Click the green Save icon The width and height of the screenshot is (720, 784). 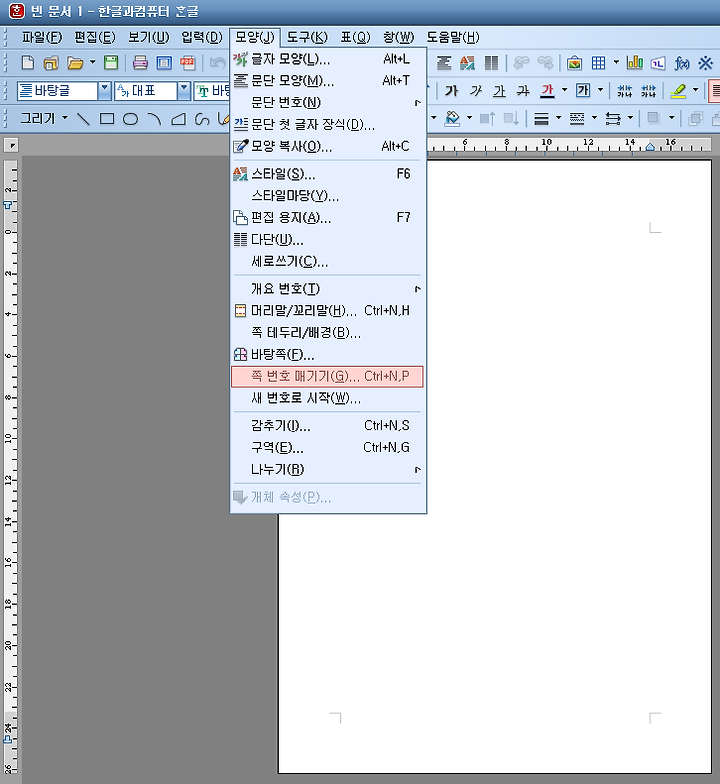111,63
